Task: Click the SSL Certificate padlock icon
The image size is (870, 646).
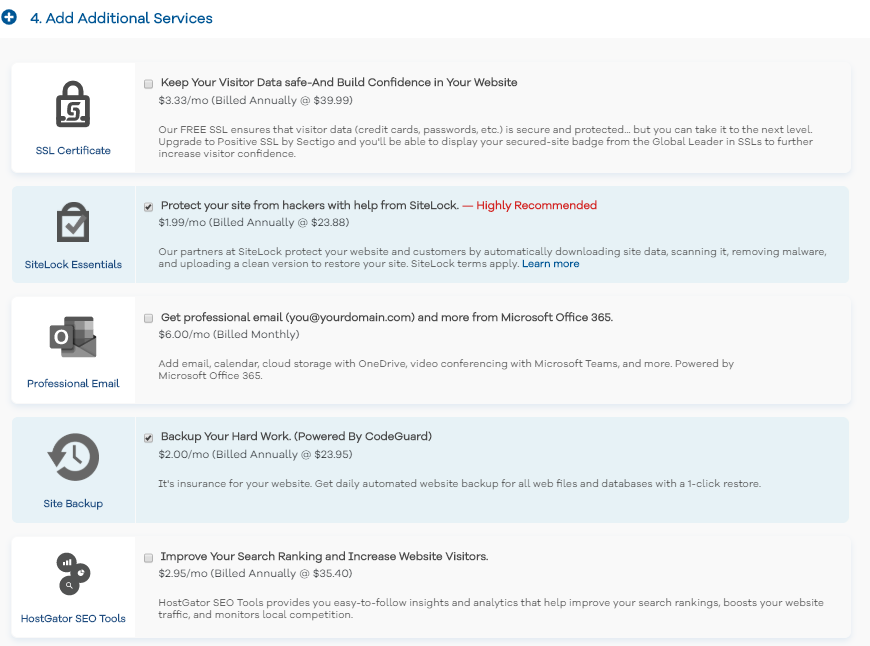Action: point(73,105)
